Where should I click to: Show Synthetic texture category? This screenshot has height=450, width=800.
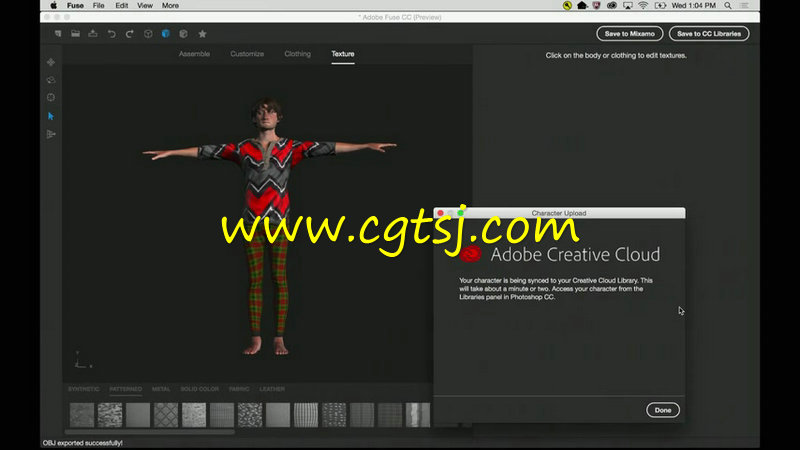(x=84, y=389)
